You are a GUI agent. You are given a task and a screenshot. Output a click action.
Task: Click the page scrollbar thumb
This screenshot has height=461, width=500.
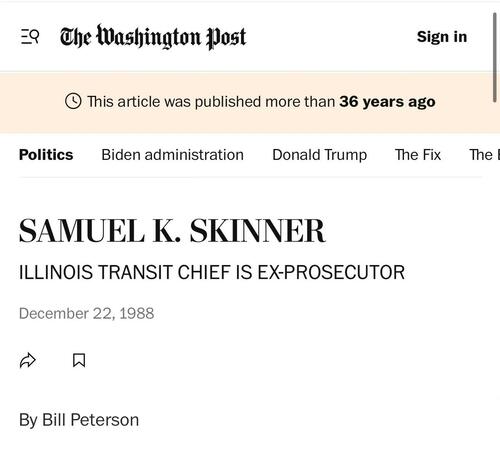(495, 57)
